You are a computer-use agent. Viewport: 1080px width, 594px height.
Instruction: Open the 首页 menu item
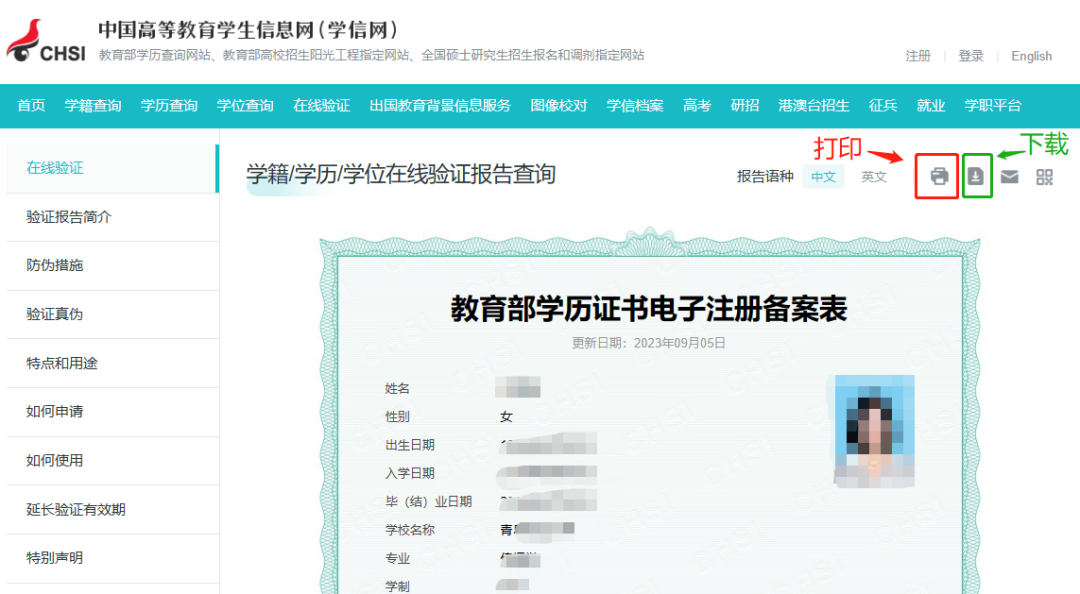[x=31, y=106]
